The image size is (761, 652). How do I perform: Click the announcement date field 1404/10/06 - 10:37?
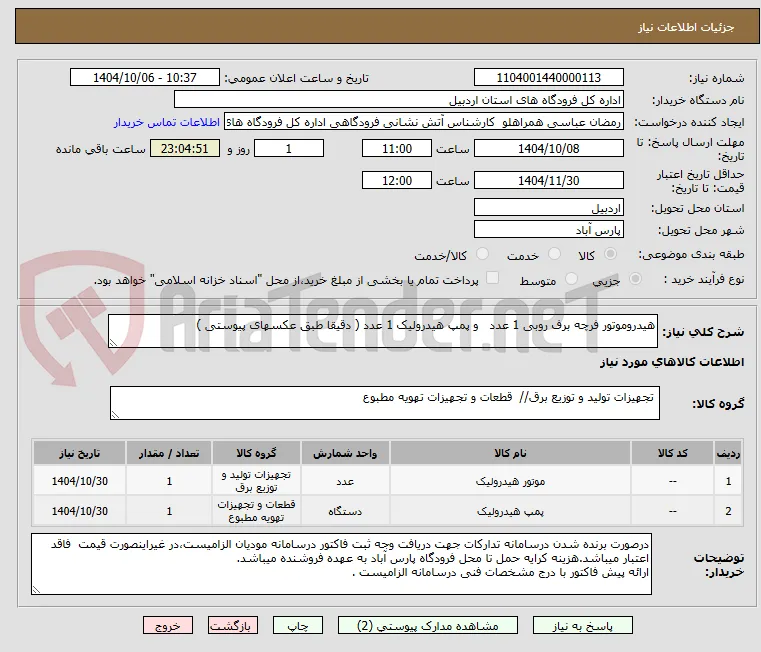[x=145, y=78]
